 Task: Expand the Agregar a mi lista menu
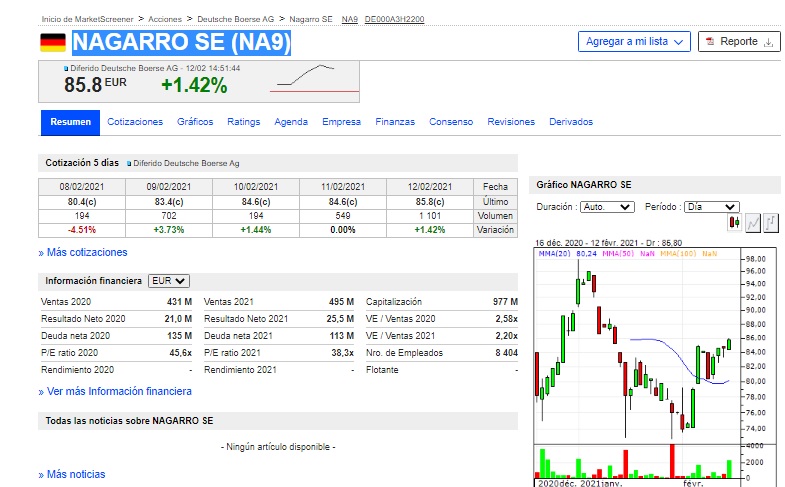[634, 42]
